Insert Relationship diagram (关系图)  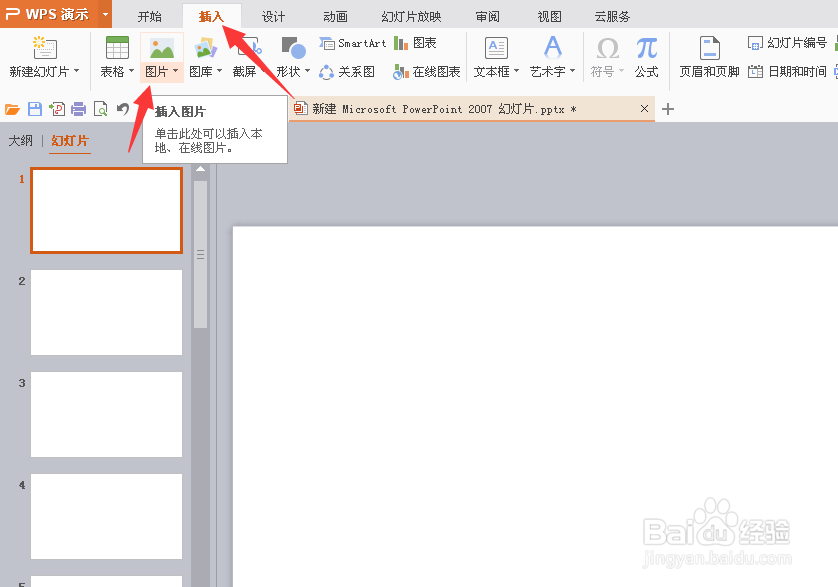(x=347, y=72)
